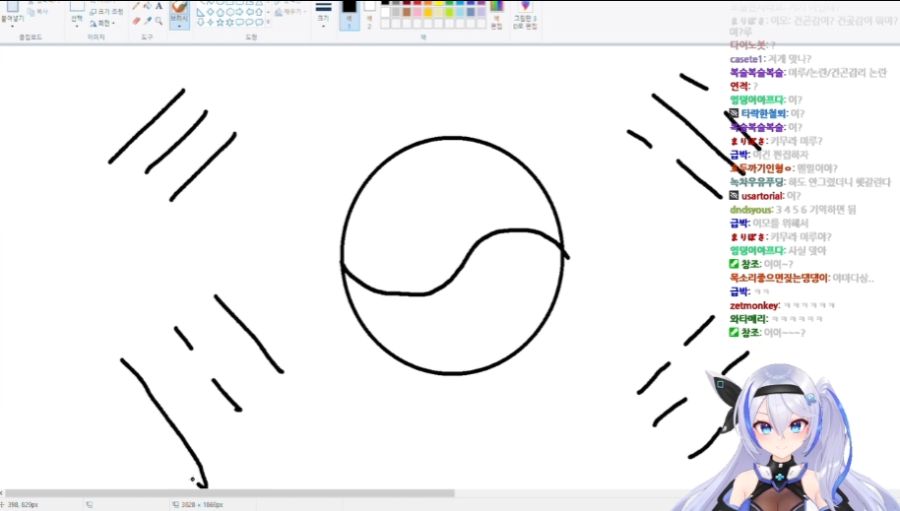
Task: Click the Select (선택) rectangle icon
Action: (x=77, y=6)
